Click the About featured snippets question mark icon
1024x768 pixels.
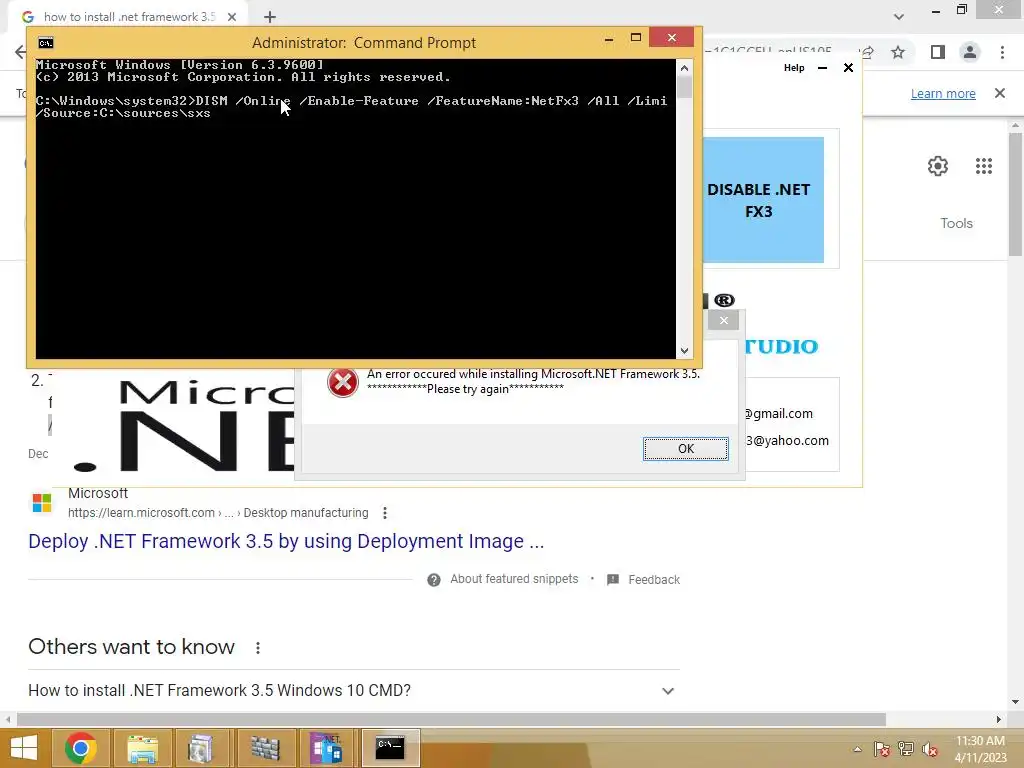point(434,580)
